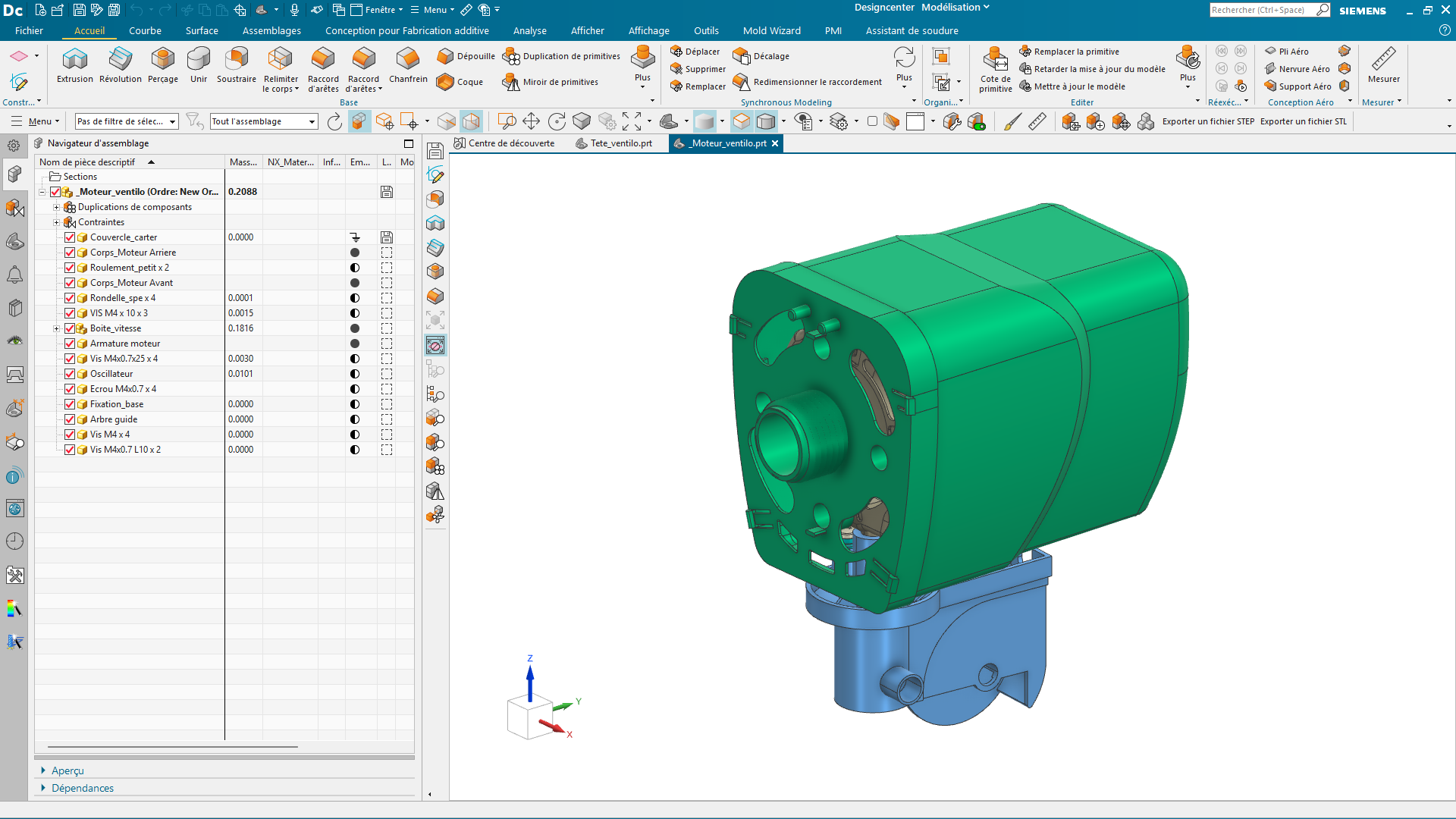Select the Pli Aéro tool
The image size is (1456, 819).
[x=1286, y=52]
